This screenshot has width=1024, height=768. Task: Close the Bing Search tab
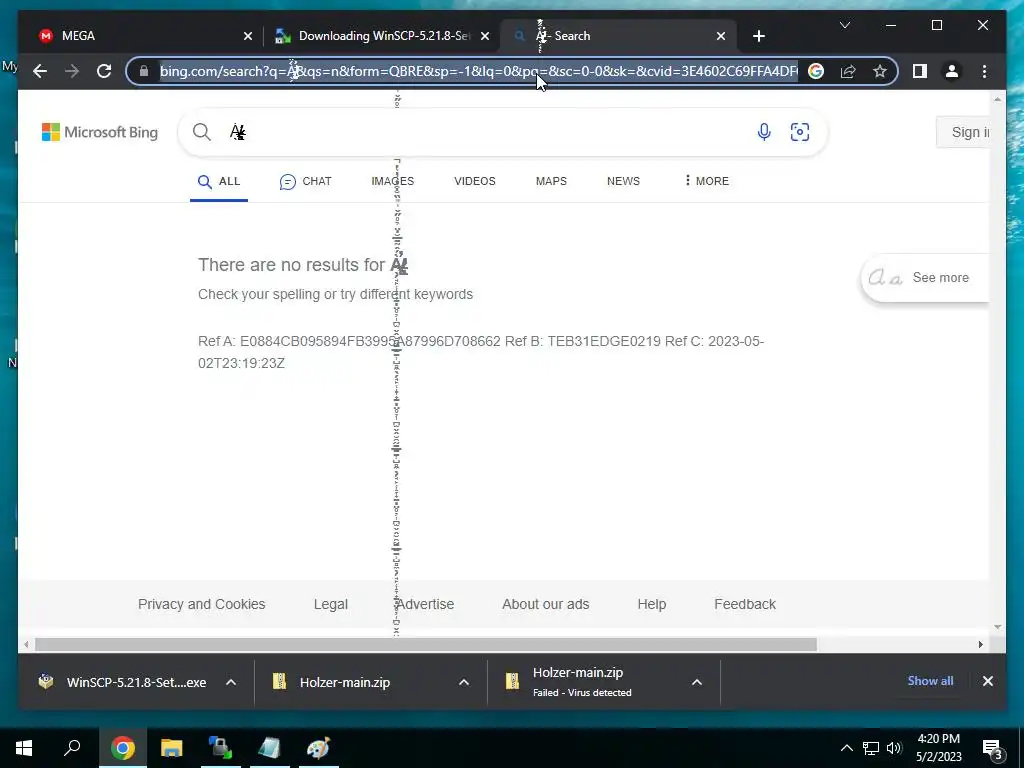click(x=720, y=36)
